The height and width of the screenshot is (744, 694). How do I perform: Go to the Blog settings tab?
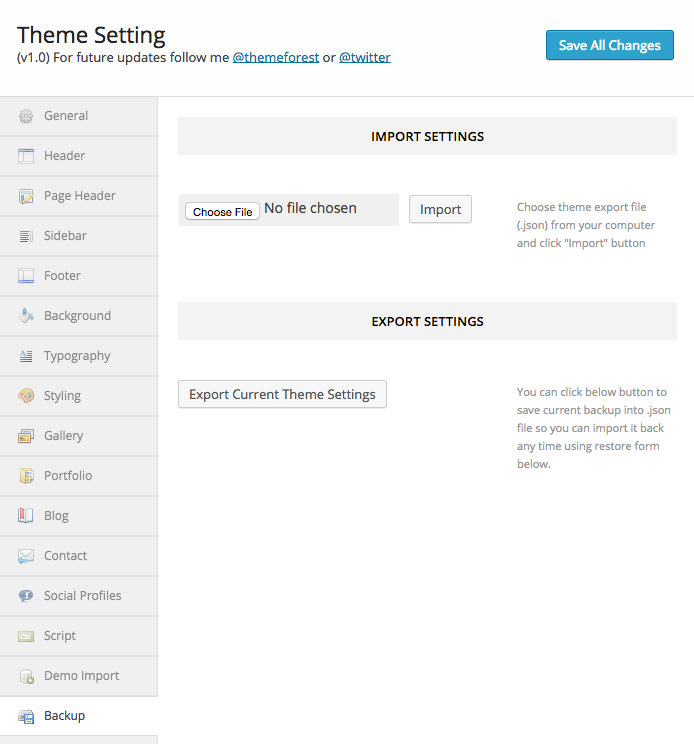pyautogui.click(x=56, y=516)
